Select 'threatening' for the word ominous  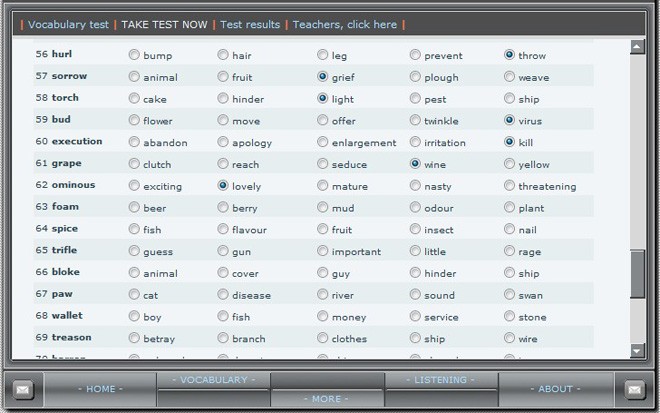[x=510, y=186]
